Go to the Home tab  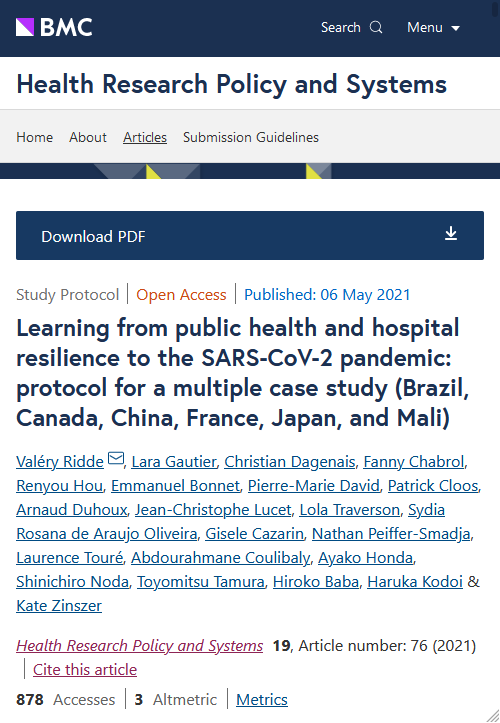35,137
